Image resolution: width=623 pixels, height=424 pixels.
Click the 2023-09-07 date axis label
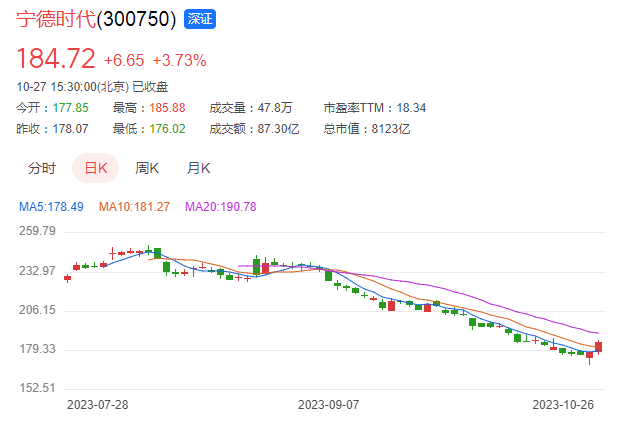(x=329, y=405)
